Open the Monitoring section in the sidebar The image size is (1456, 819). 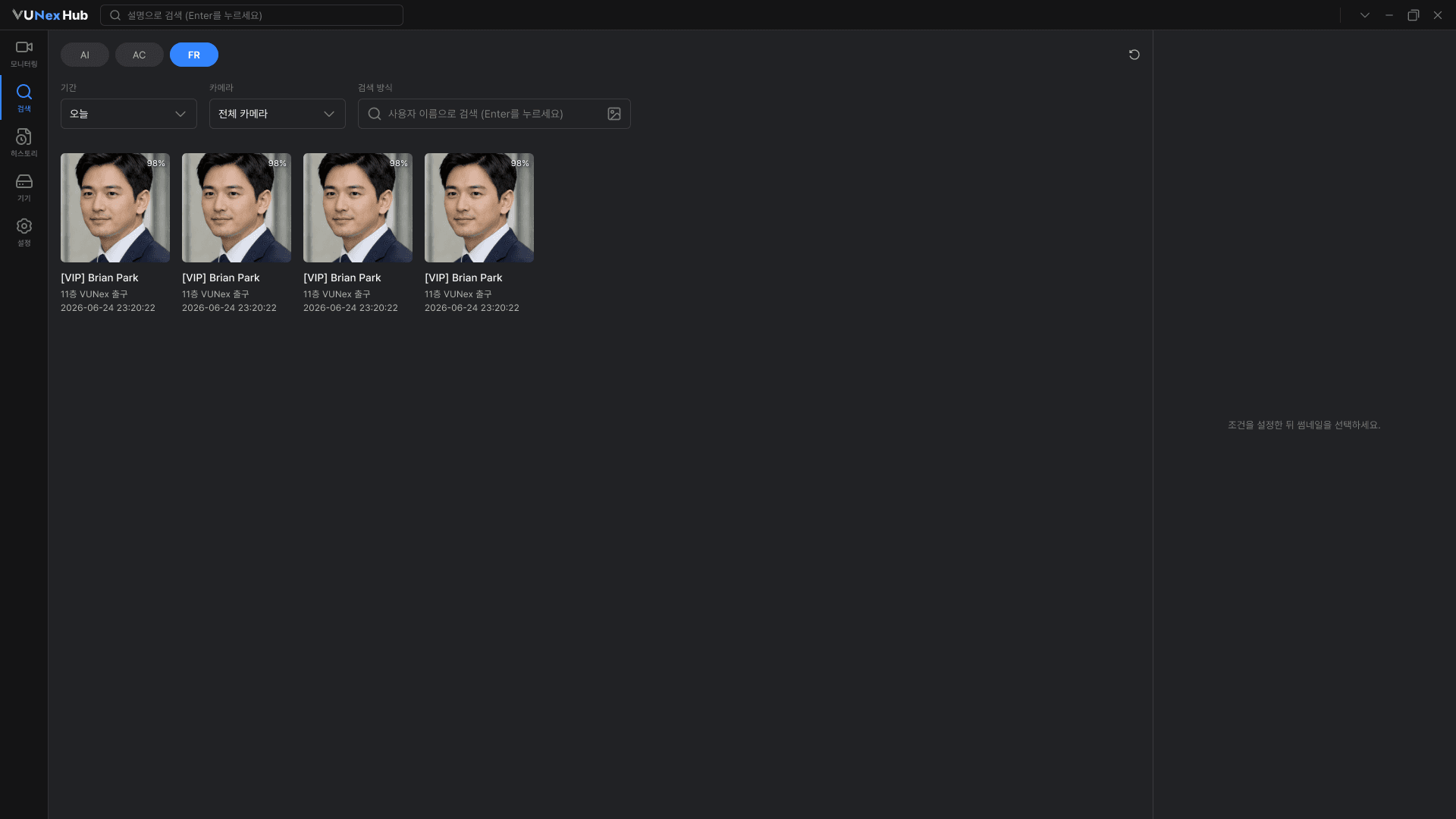(24, 54)
